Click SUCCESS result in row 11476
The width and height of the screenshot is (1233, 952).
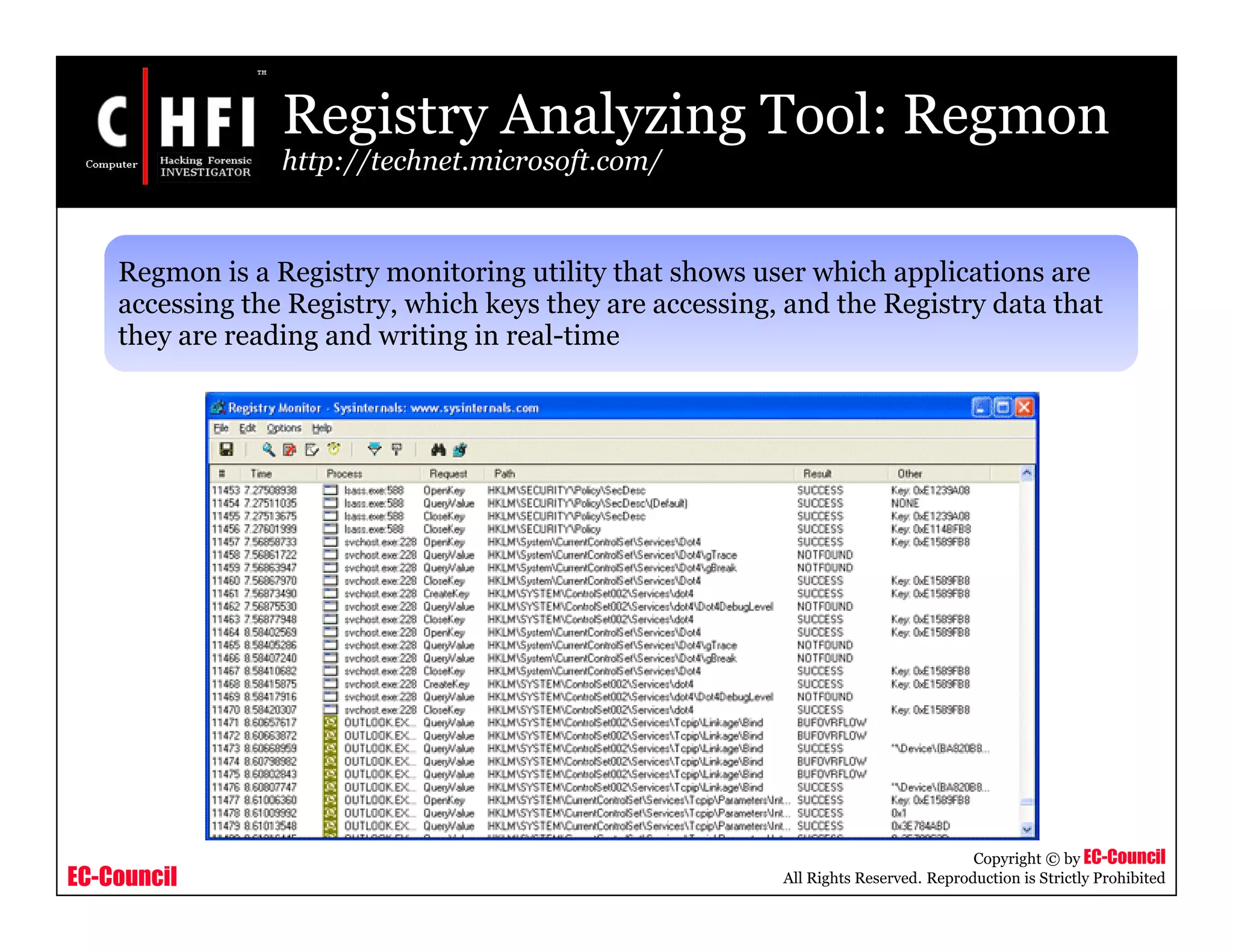click(820, 787)
